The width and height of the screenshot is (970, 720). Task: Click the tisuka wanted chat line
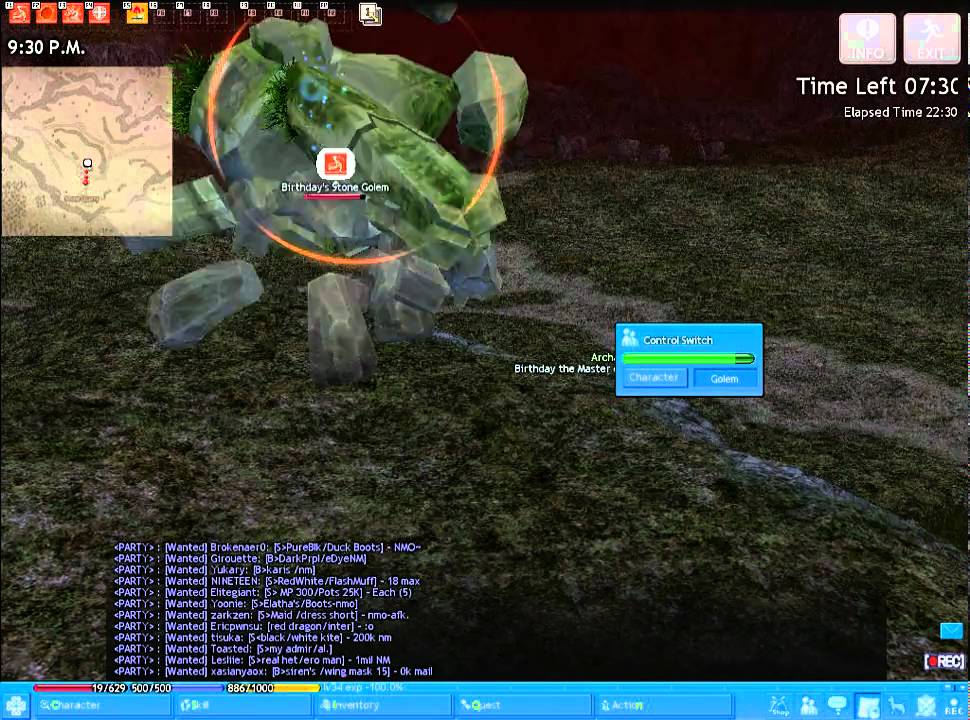pos(253,637)
